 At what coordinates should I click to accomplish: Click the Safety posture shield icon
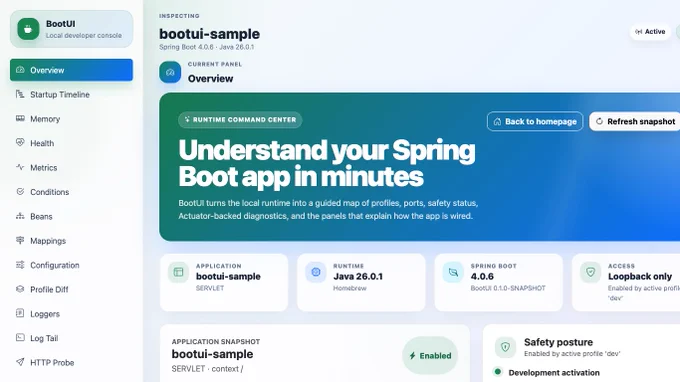[x=505, y=347]
